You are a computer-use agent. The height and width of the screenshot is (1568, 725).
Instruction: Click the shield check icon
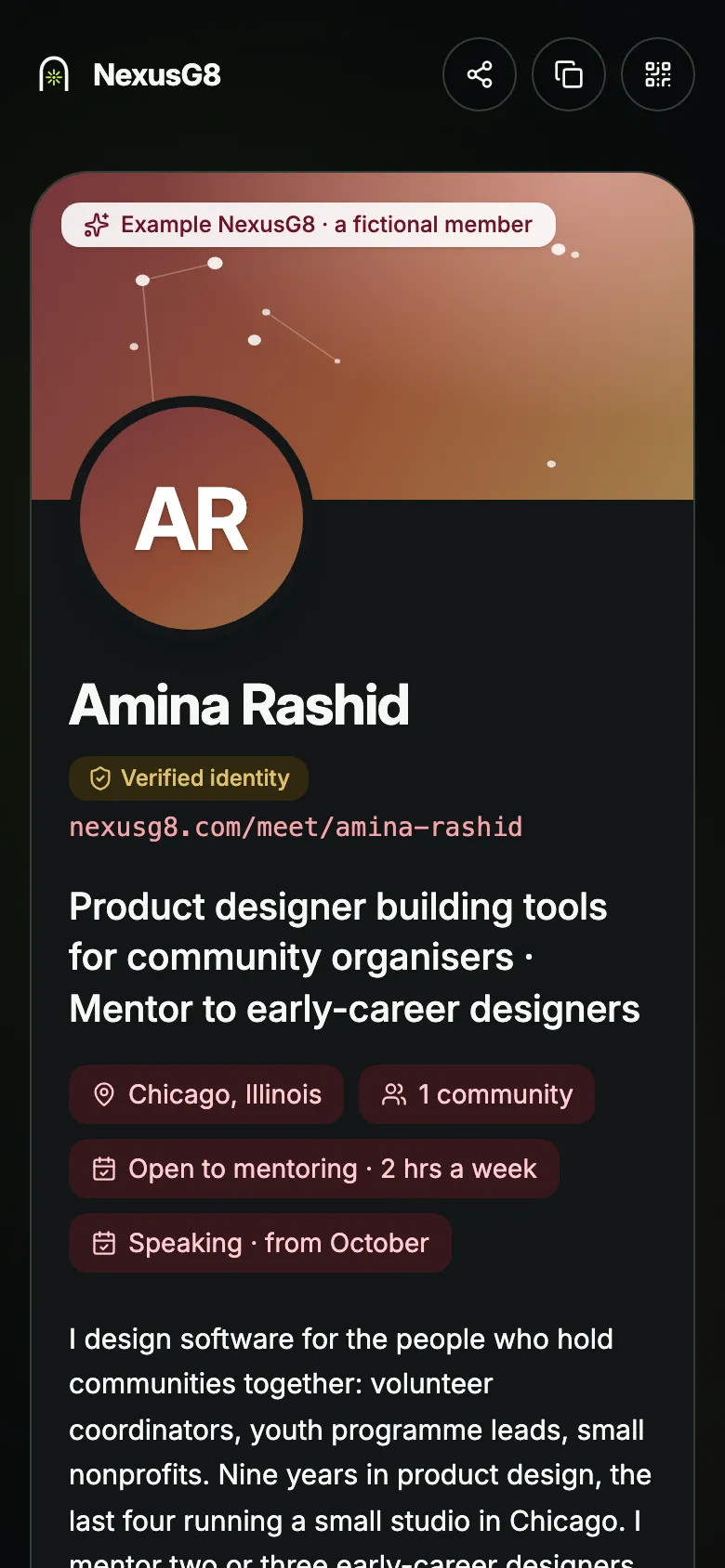[100, 778]
